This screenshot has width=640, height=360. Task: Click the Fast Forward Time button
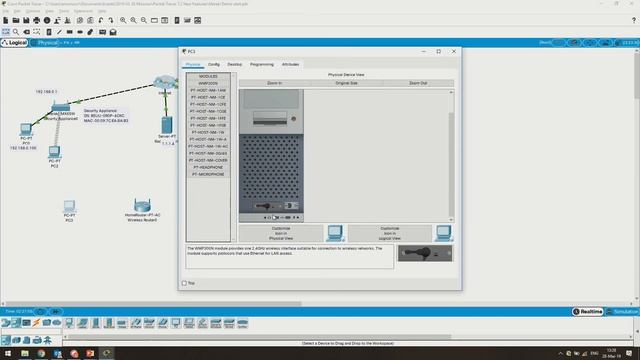[x=56, y=312]
